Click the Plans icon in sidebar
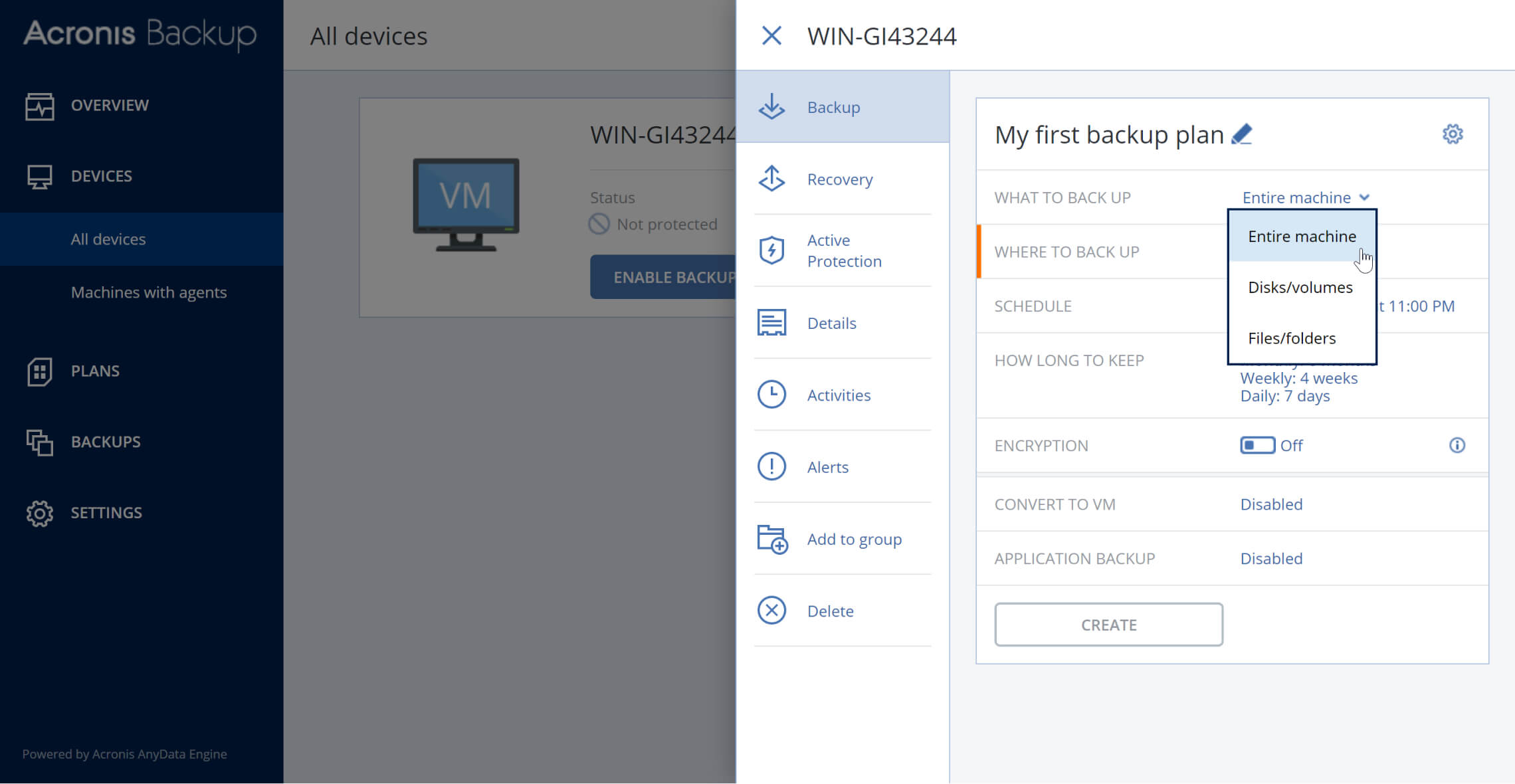1515x784 pixels. click(39, 371)
